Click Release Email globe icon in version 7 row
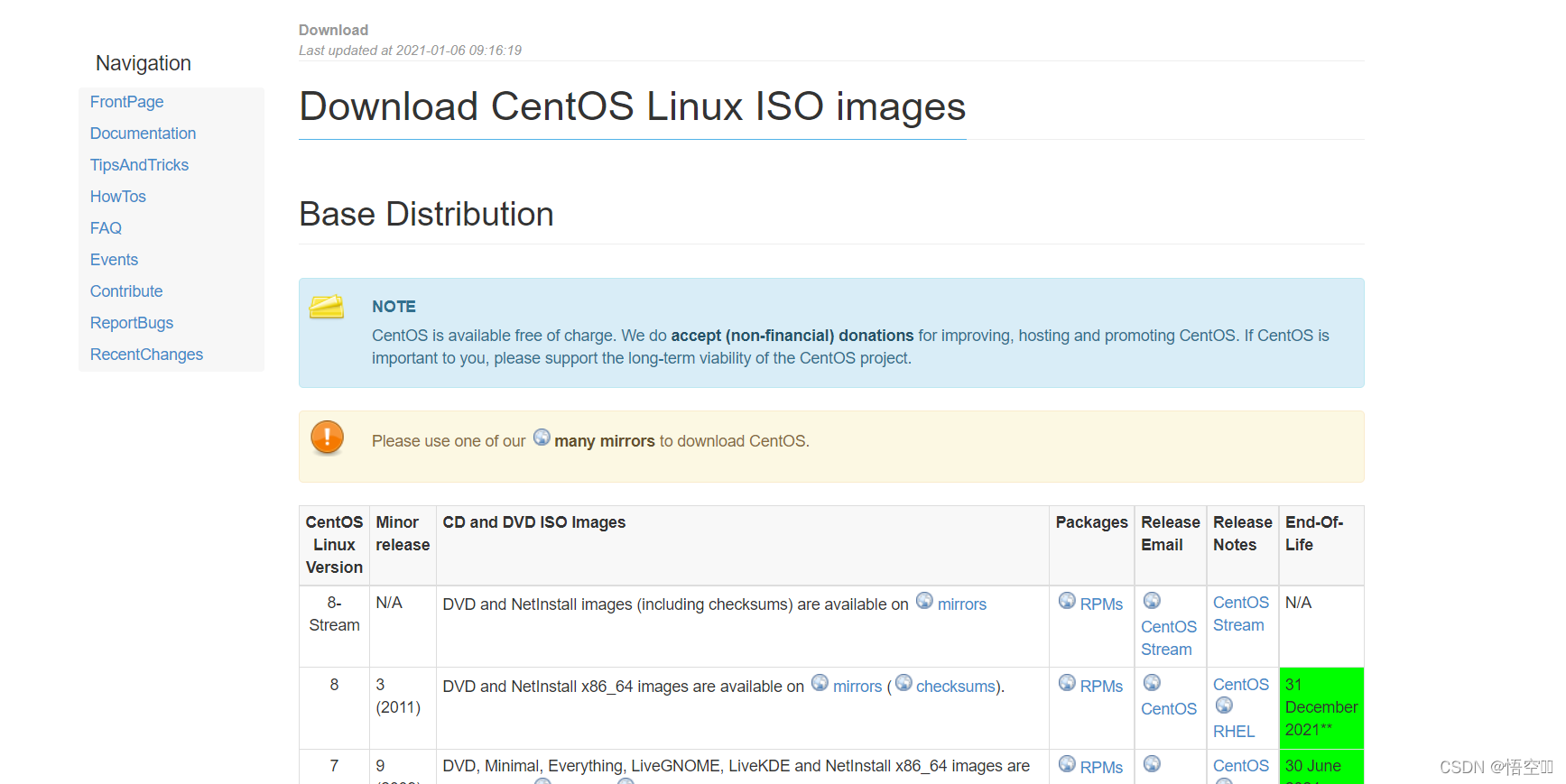 [x=1152, y=764]
